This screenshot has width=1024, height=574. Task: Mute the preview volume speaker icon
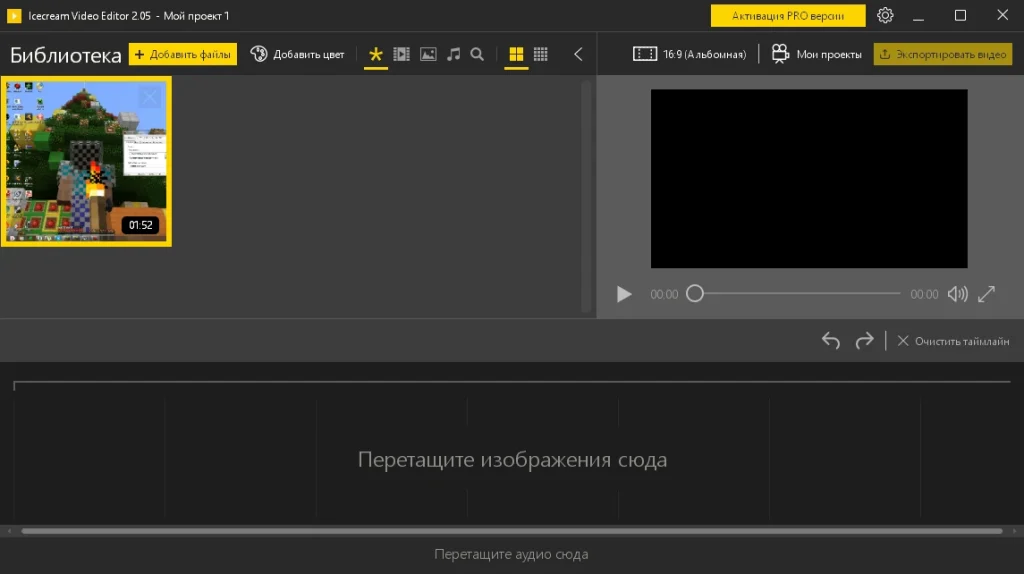pyautogui.click(x=957, y=294)
